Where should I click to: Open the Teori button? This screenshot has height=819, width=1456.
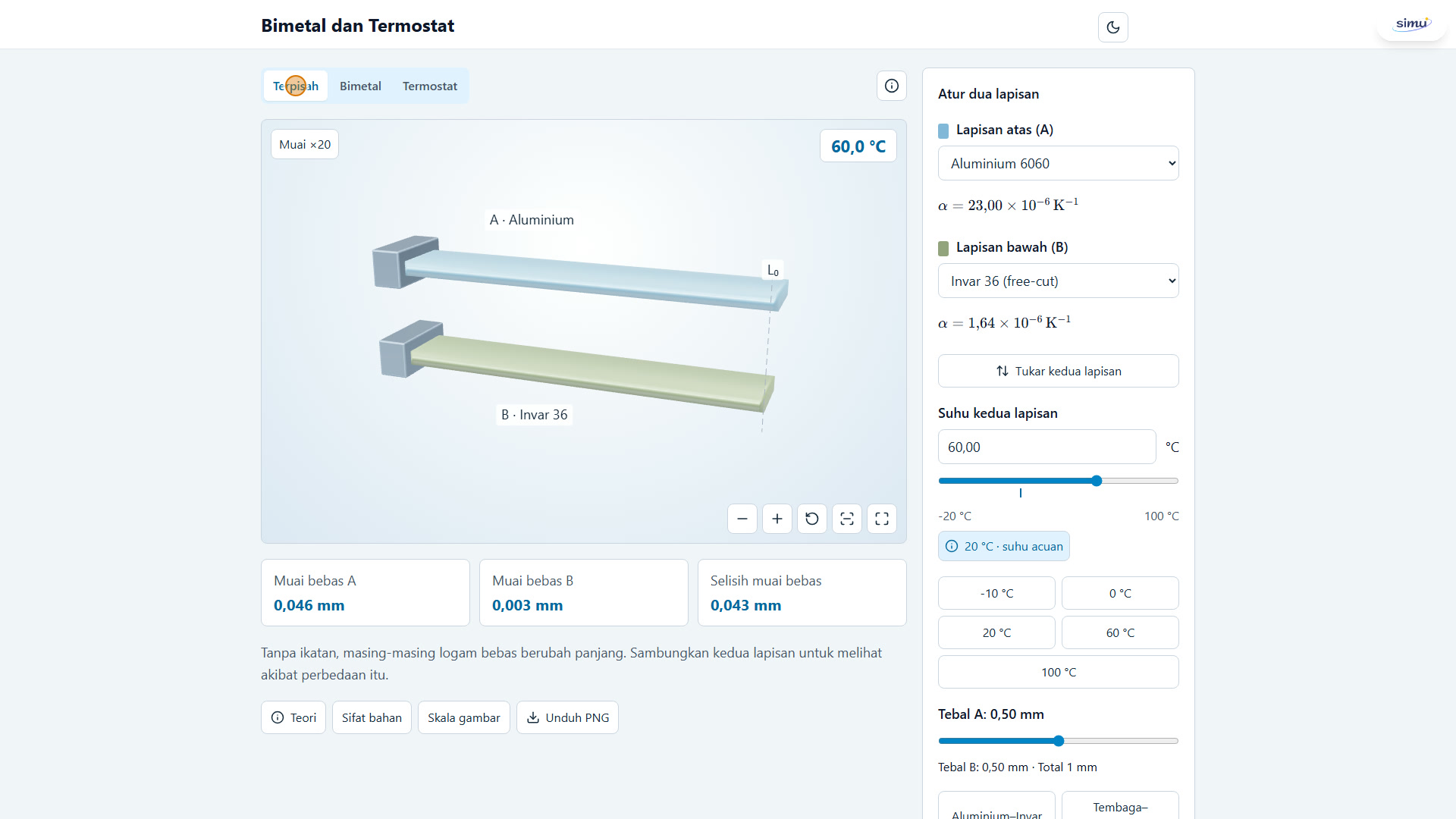click(293, 717)
